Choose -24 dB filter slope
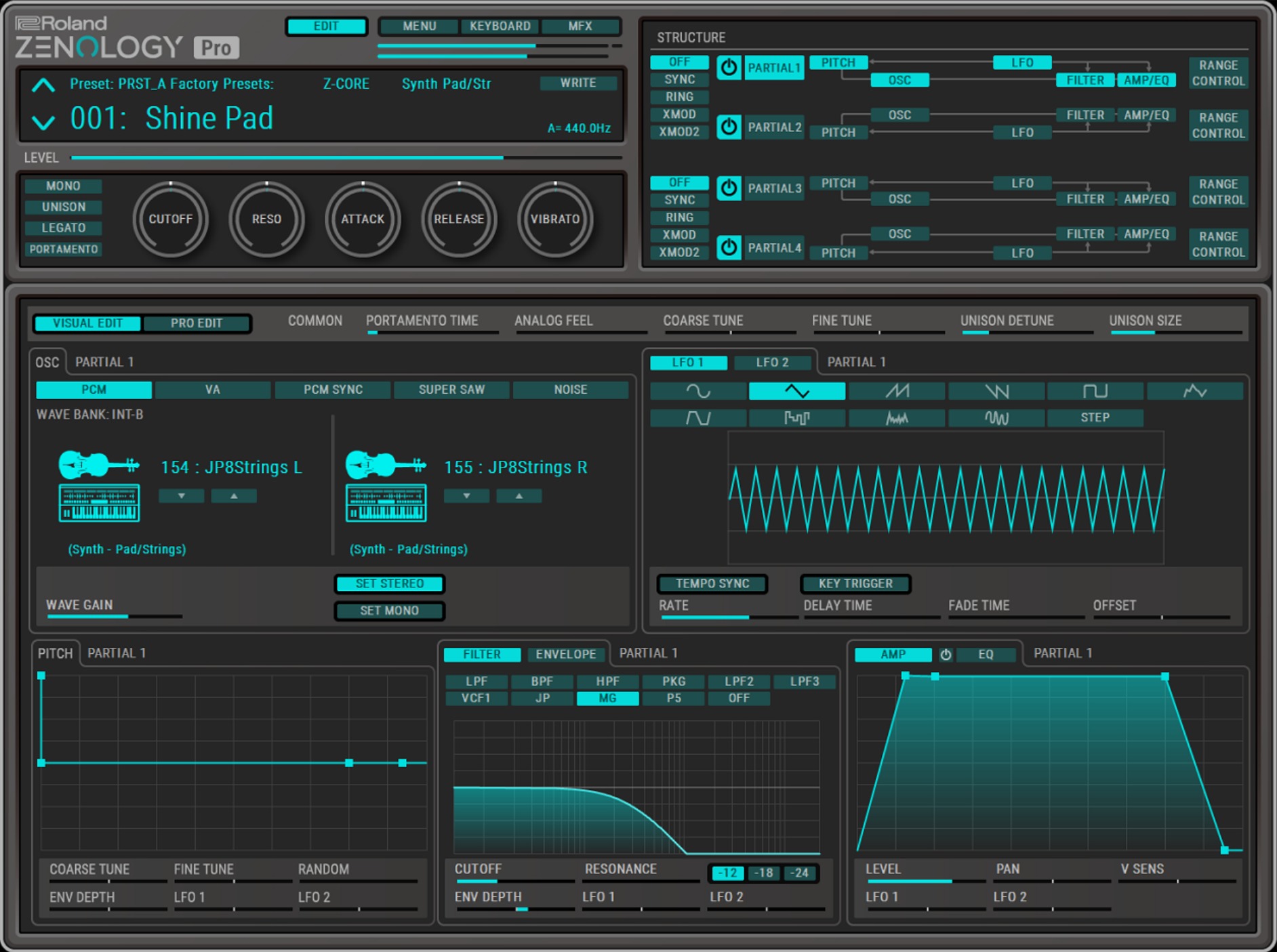The image size is (1277, 952). (x=800, y=873)
